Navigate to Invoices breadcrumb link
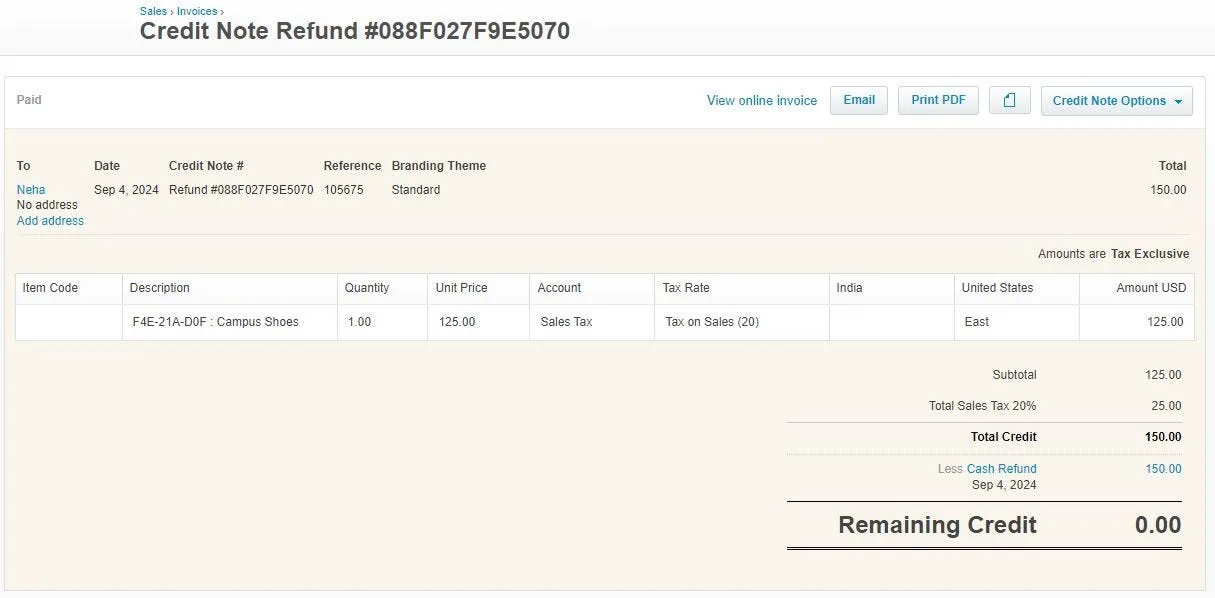The image size is (1215, 598). tap(197, 11)
